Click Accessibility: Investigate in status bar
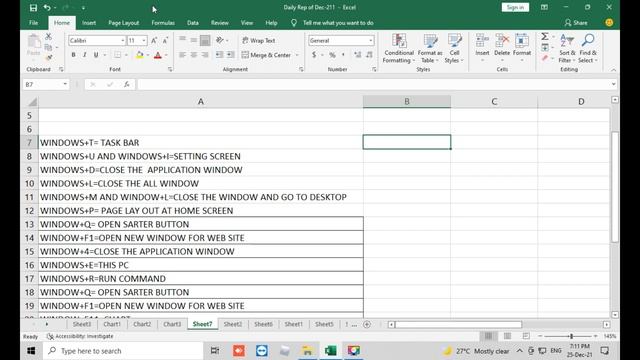Image resolution: width=640 pixels, height=360 pixels. 80,336
